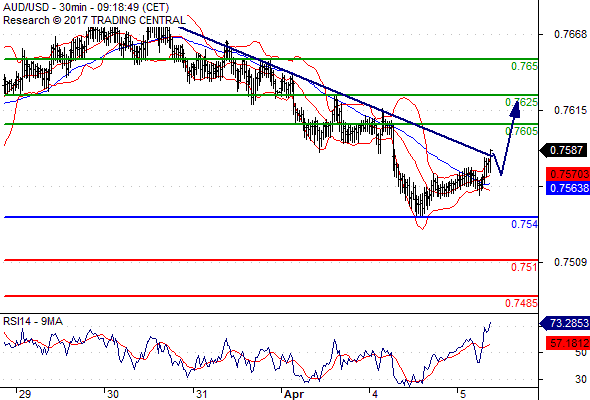Click the red 0.7485 support label

point(522,303)
